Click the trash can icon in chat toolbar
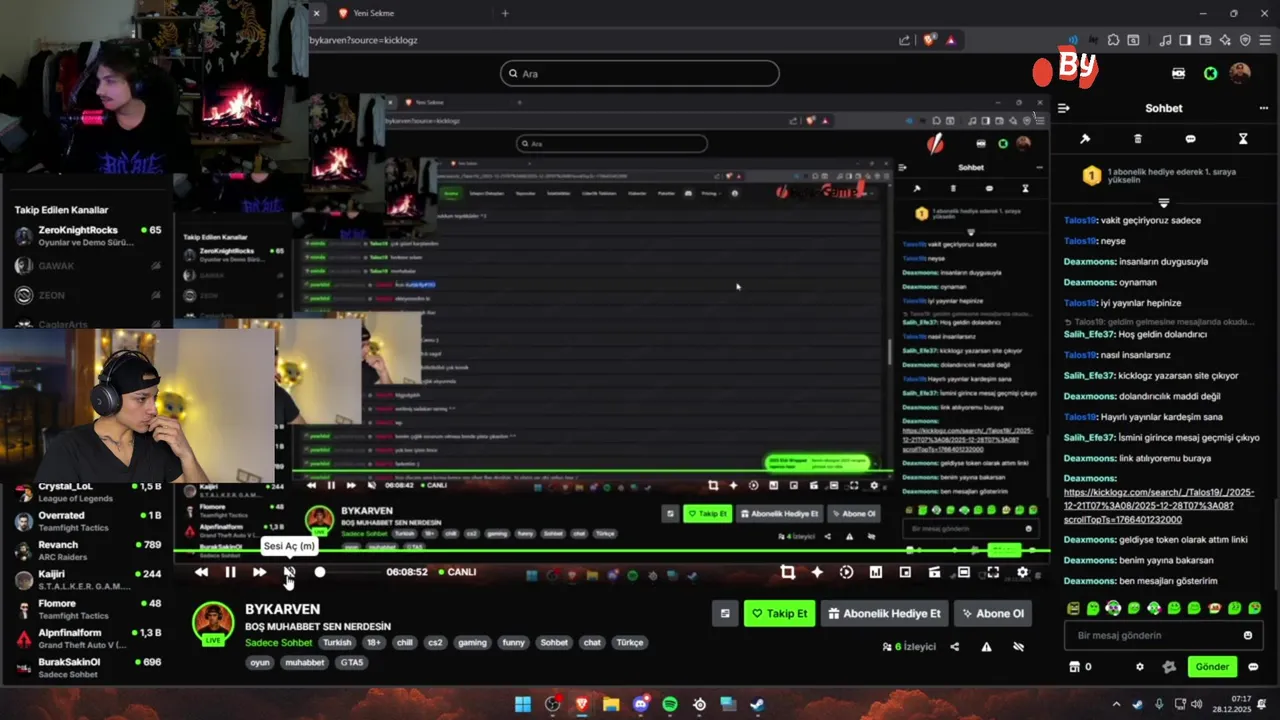The image size is (1280, 720). [1137, 139]
